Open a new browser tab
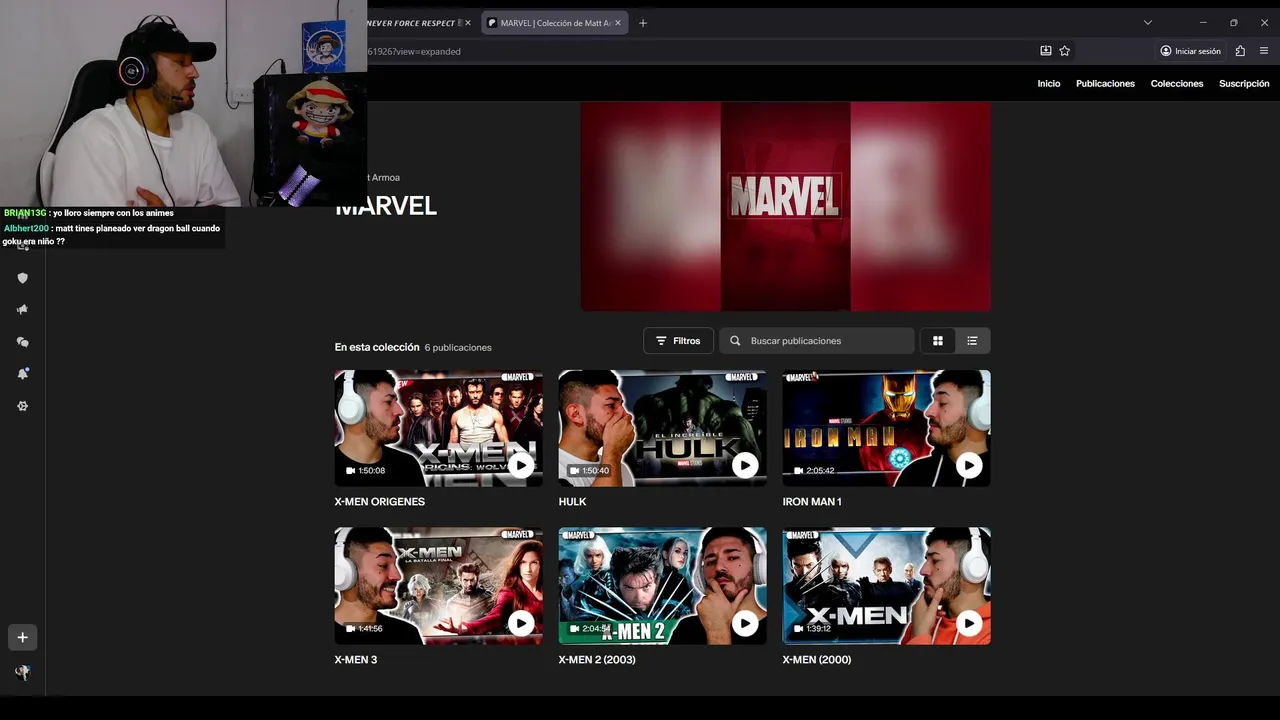 click(643, 23)
